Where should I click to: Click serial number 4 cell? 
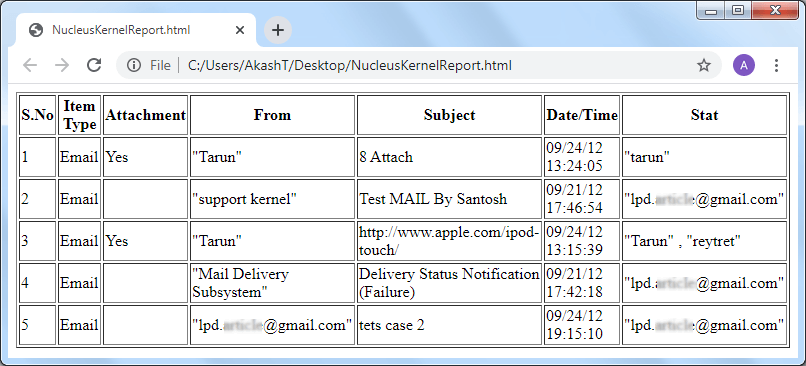38,283
